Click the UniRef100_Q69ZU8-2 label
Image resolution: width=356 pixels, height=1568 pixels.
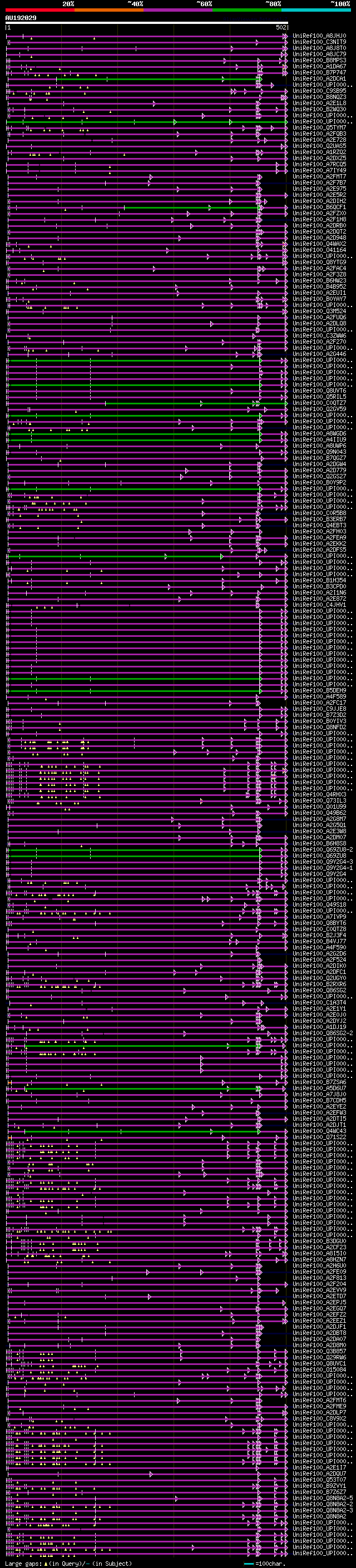pos(323,850)
